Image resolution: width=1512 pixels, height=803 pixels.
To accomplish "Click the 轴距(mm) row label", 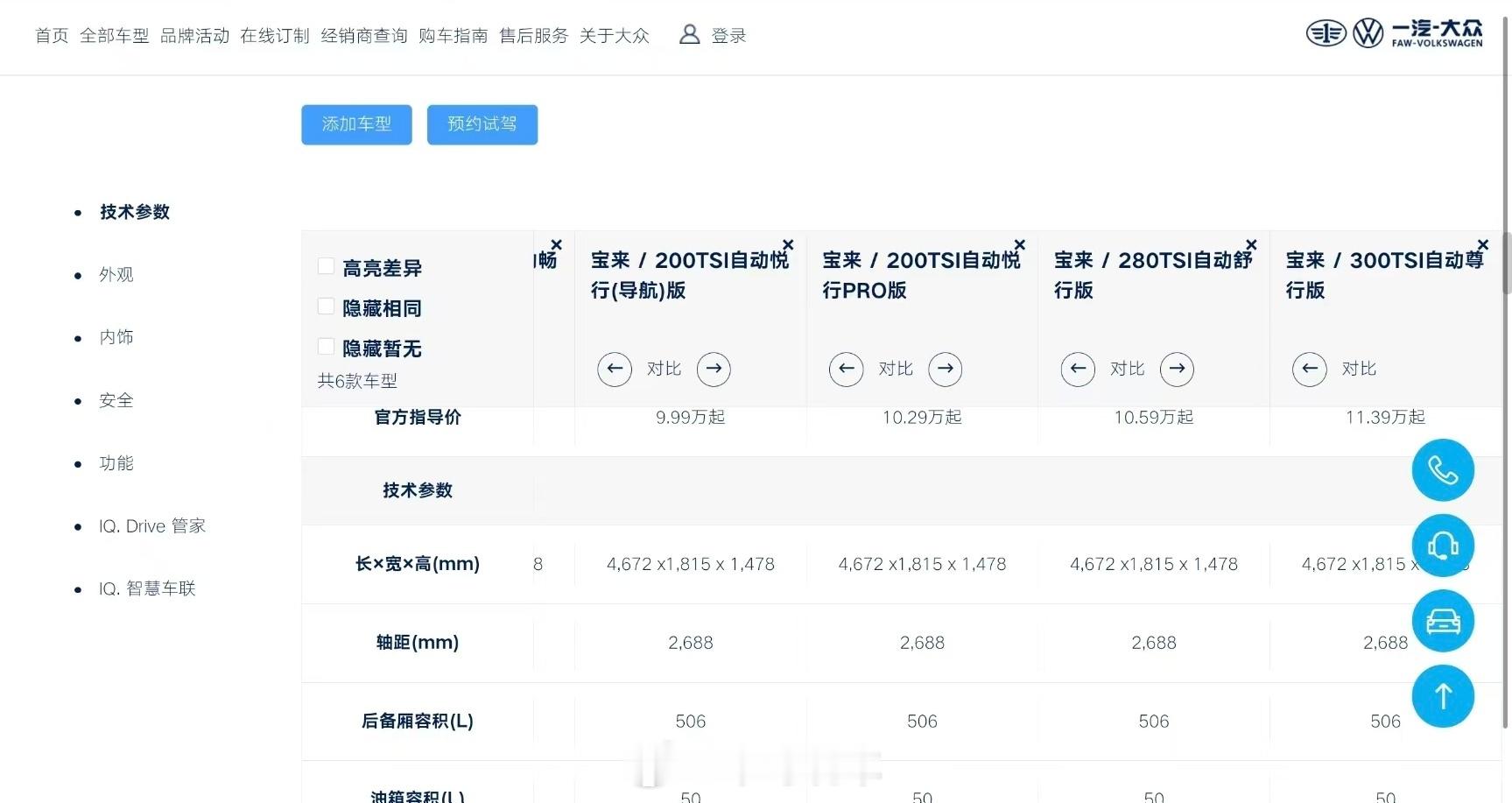I will click(418, 643).
